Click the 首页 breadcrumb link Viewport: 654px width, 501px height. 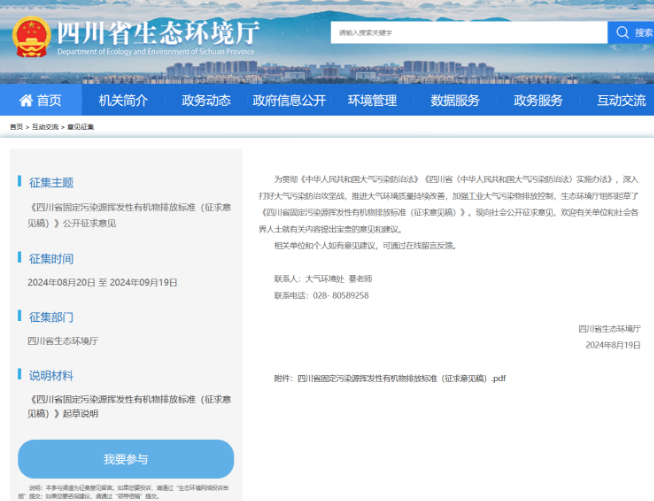[16, 127]
